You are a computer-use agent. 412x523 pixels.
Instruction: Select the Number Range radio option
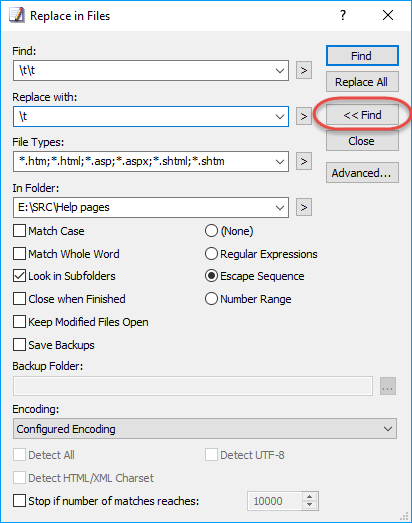[211, 299]
